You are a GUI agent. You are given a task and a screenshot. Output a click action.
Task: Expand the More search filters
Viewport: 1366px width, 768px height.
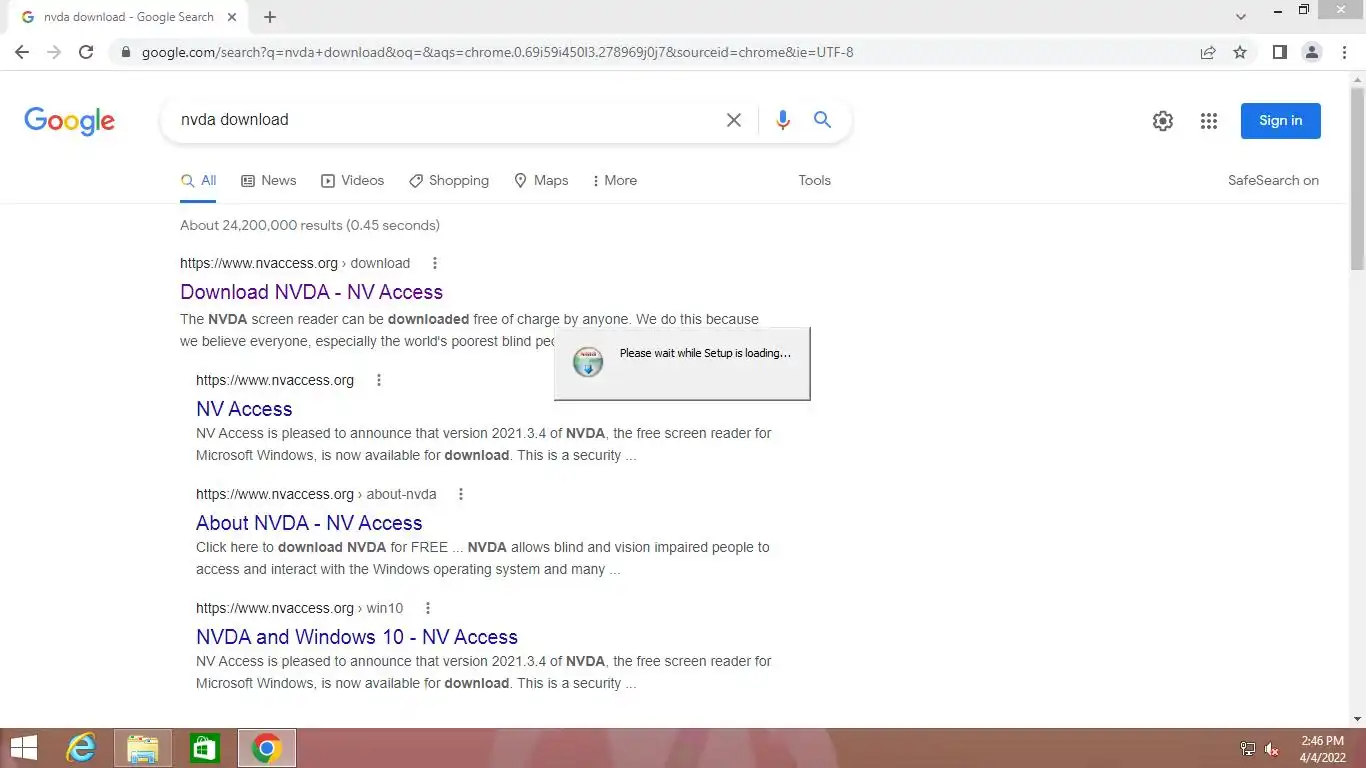614,181
